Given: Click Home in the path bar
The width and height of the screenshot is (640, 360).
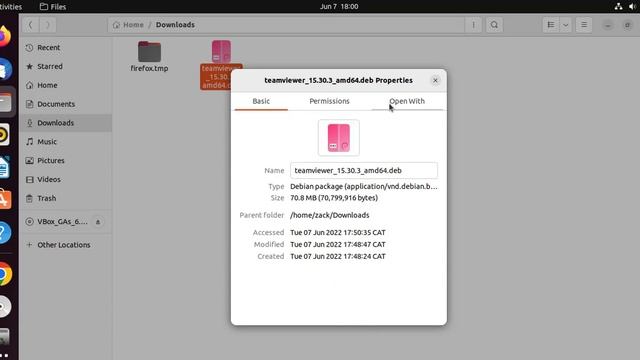Looking at the screenshot, I should (128, 25).
